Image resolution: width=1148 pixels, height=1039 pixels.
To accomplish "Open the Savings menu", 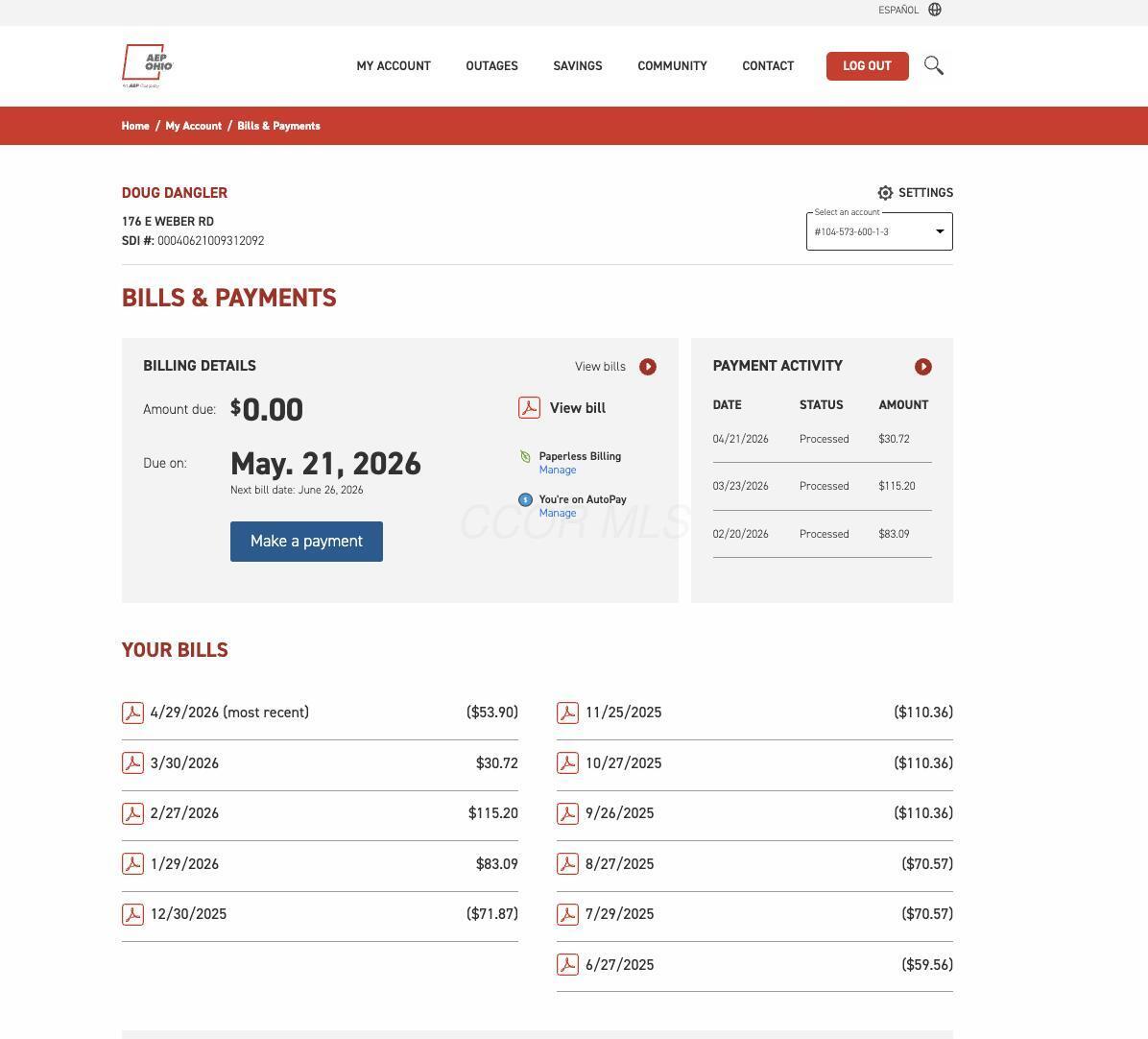I will click(x=578, y=66).
